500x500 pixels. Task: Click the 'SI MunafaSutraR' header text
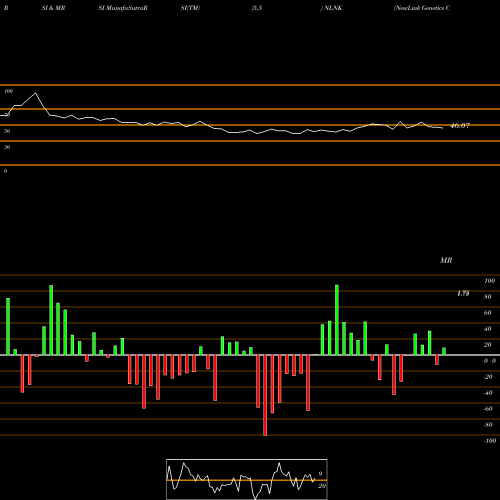pyautogui.click(x=123, y=8)
